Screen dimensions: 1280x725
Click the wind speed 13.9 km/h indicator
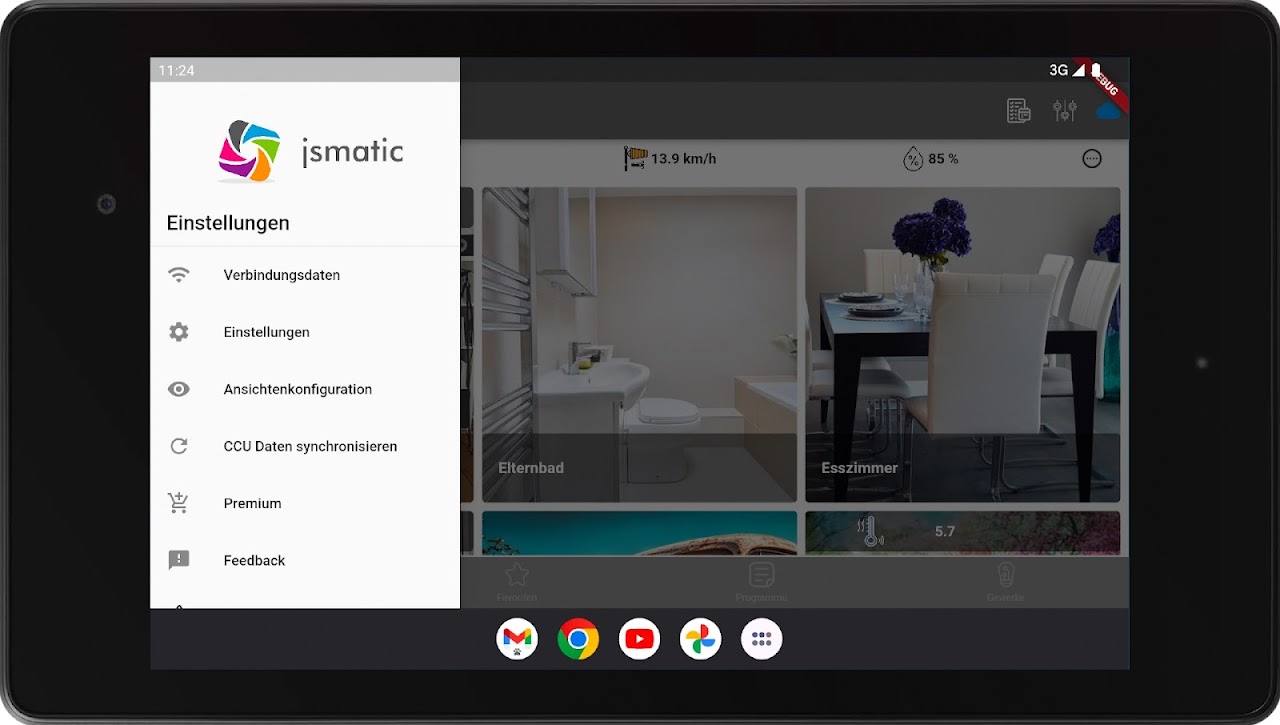point(670,158)
